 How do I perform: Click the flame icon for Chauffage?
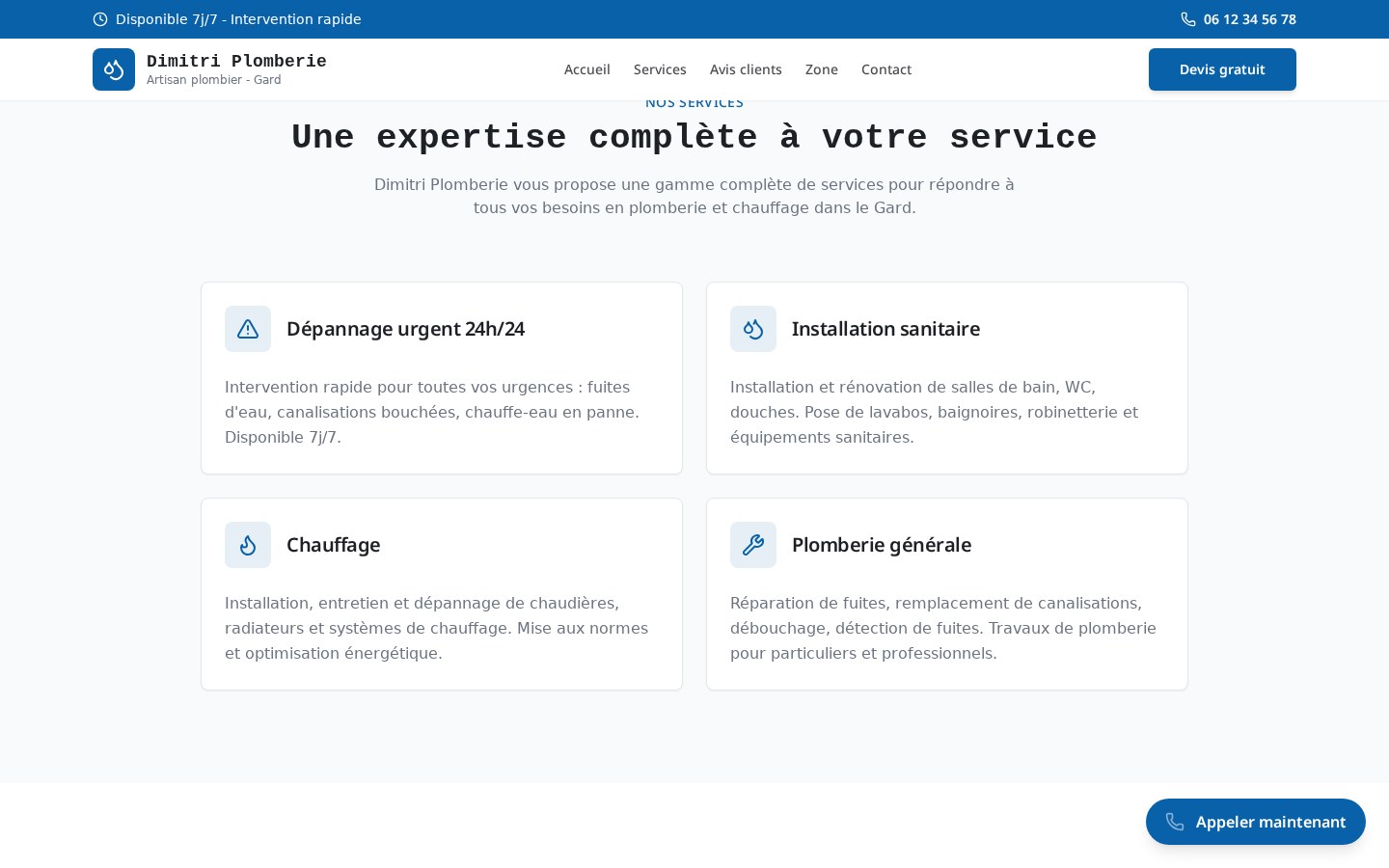coord(248,545)
